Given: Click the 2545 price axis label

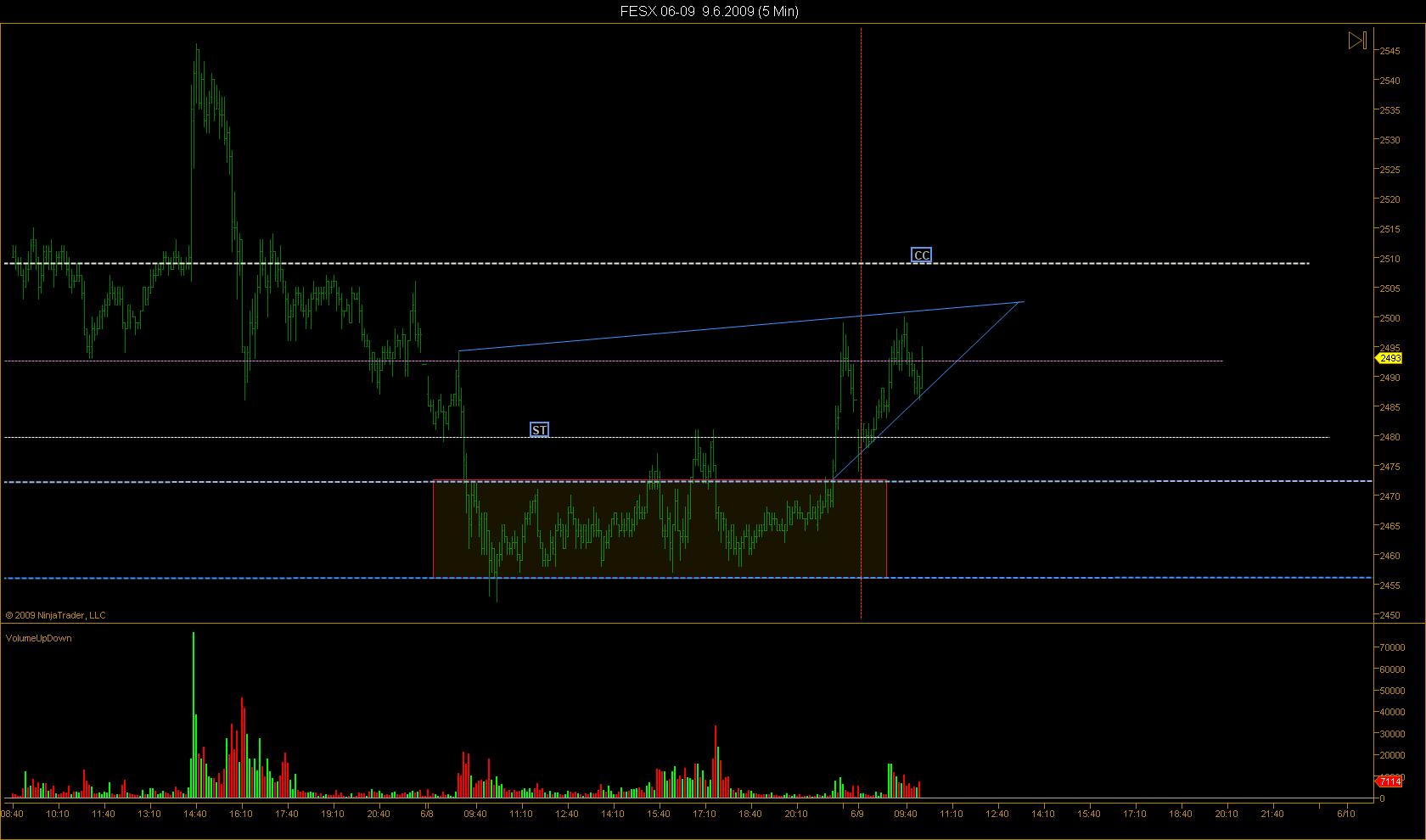Looking at the screenshot, I should pos(1390,51).
